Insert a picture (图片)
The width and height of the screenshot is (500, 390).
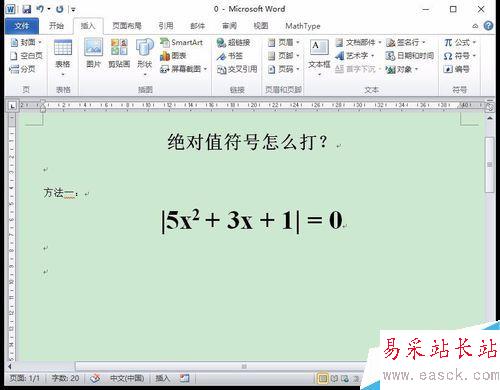point(93,53)
